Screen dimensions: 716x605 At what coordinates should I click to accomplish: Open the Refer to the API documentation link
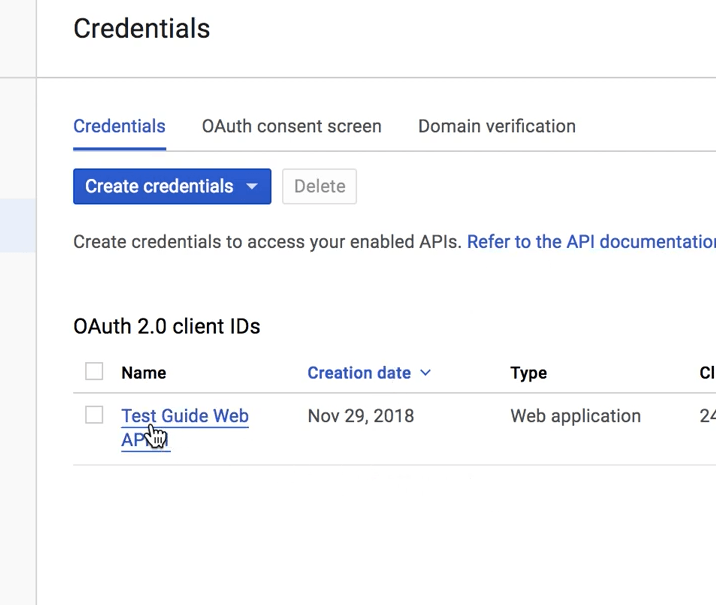tap(591, 242)
